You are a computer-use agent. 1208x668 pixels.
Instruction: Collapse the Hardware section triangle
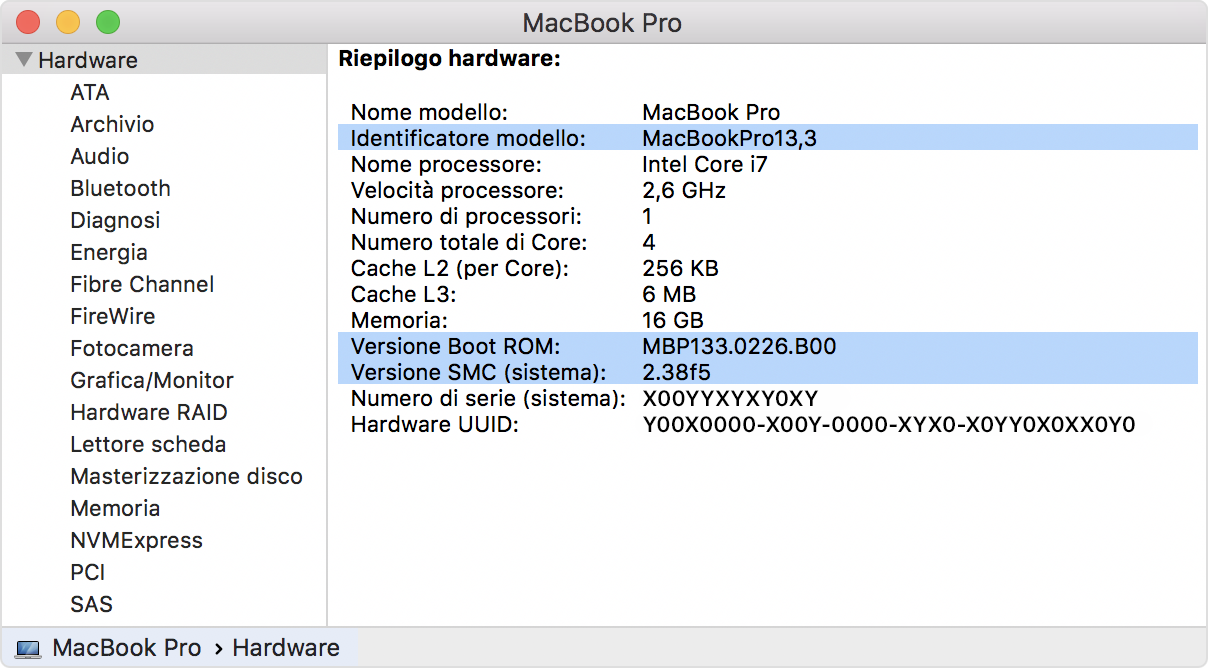click(22, 58)
